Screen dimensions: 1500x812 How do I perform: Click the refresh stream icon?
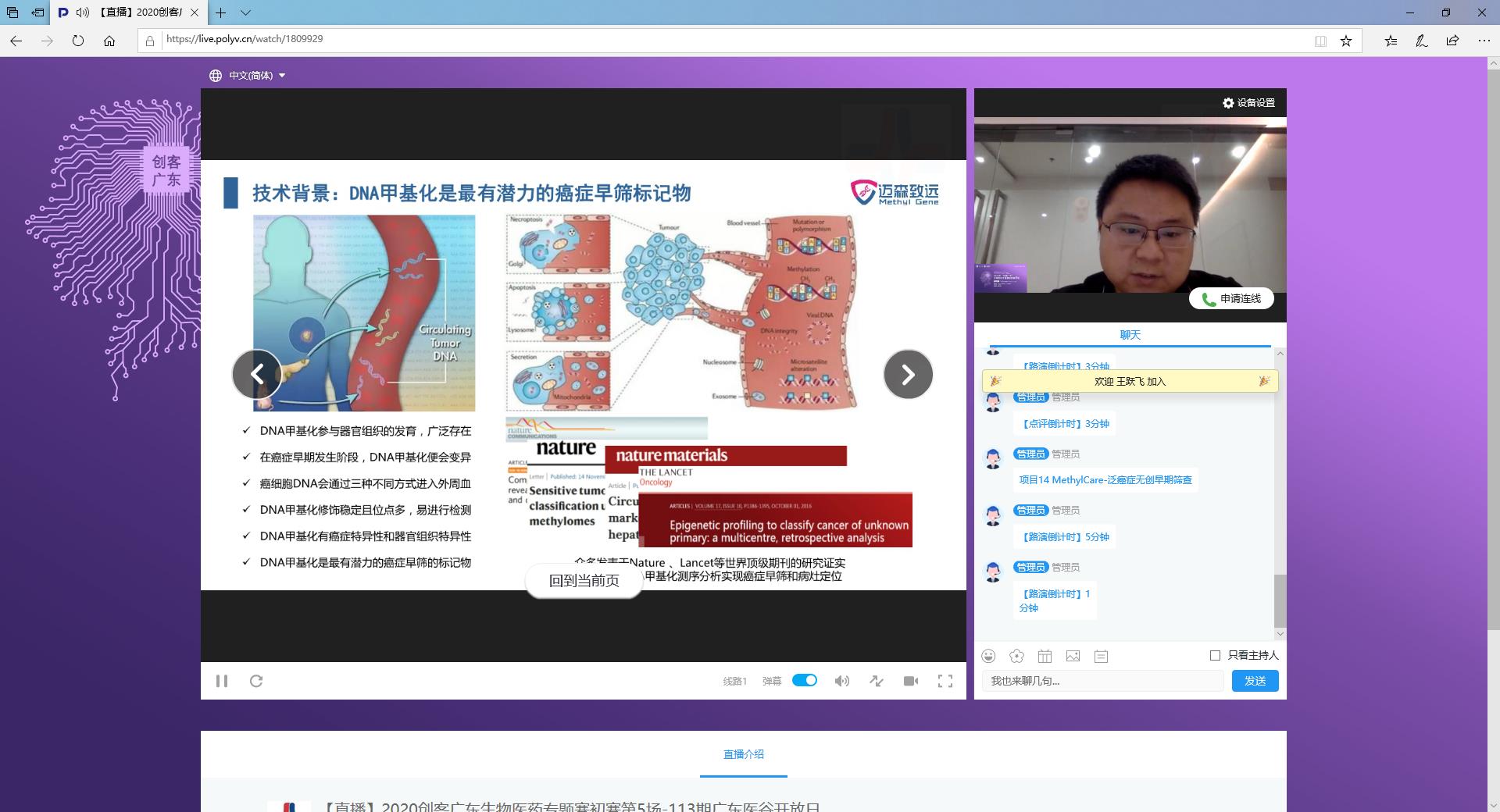click(256, 681)
